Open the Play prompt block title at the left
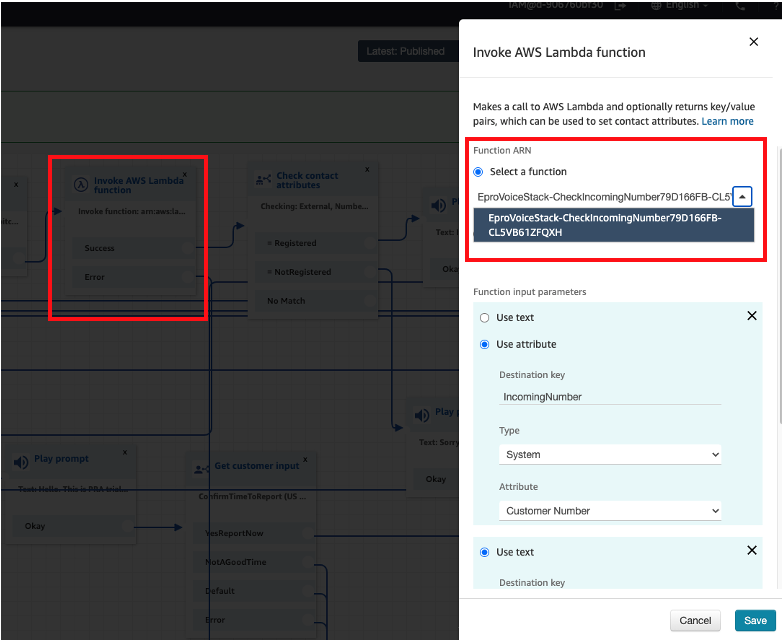The width and height of the screenshot is (783, 642). coord(61,459)
